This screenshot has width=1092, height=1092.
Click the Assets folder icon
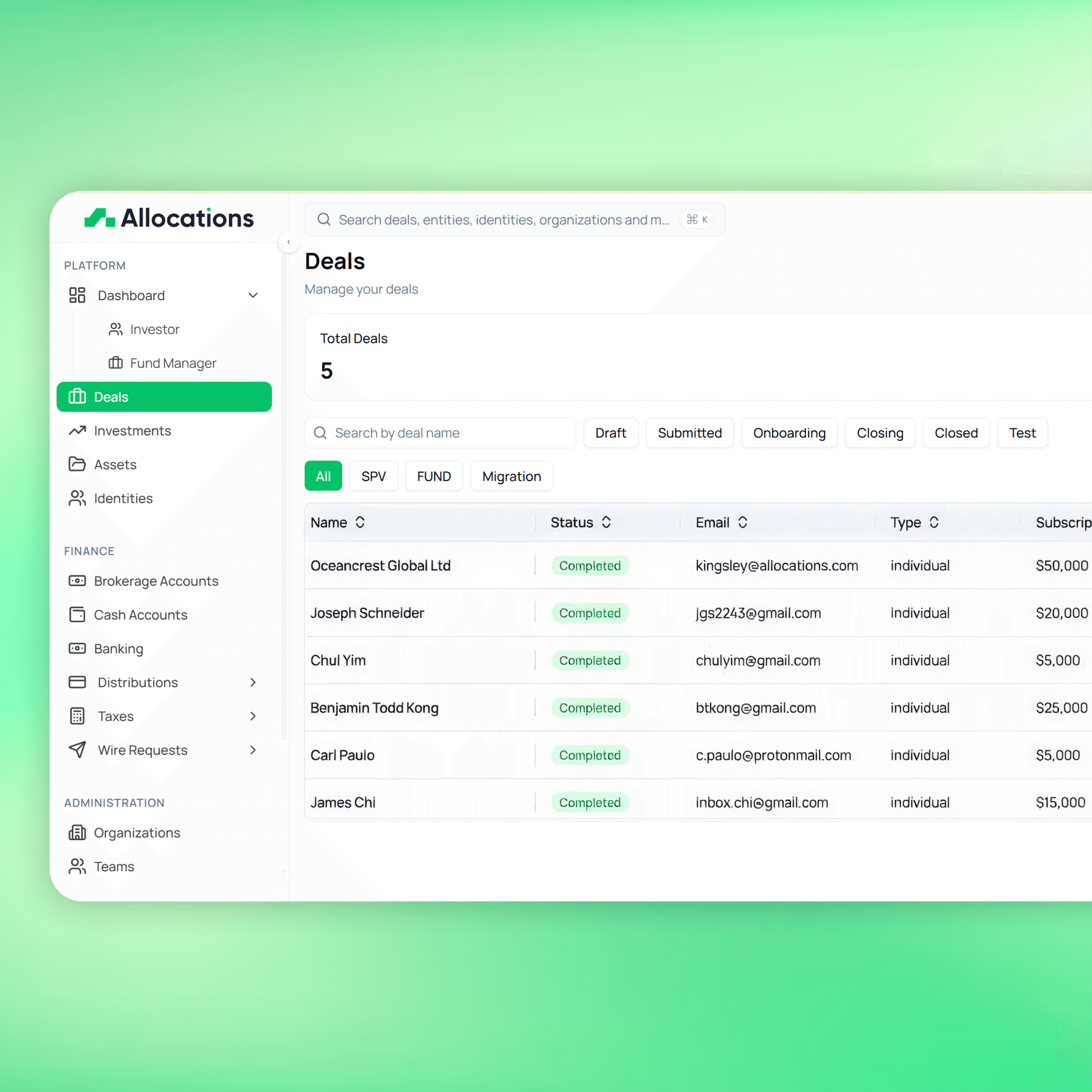pyautogui.click(x=77, y=465)
